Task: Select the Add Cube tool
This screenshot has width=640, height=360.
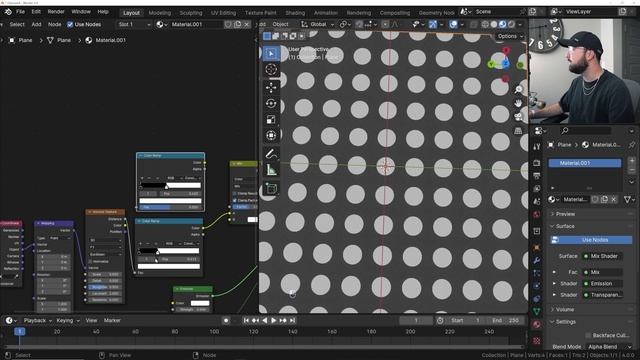Action: tap(271, 188)
